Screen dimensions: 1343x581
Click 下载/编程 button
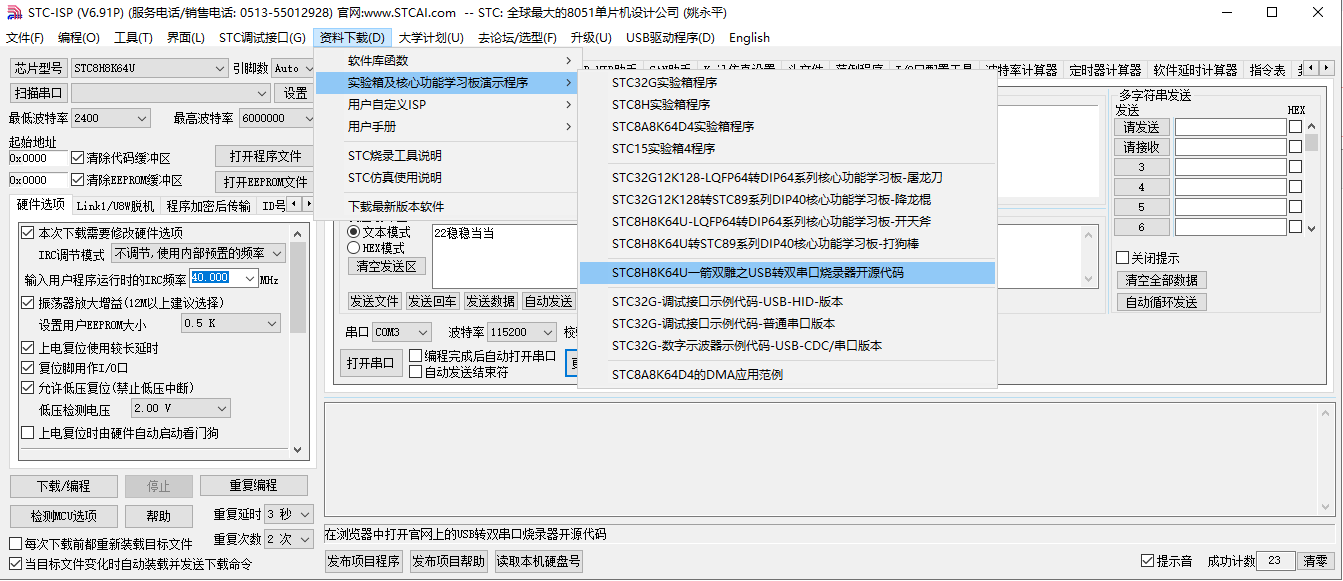[63, 486]
